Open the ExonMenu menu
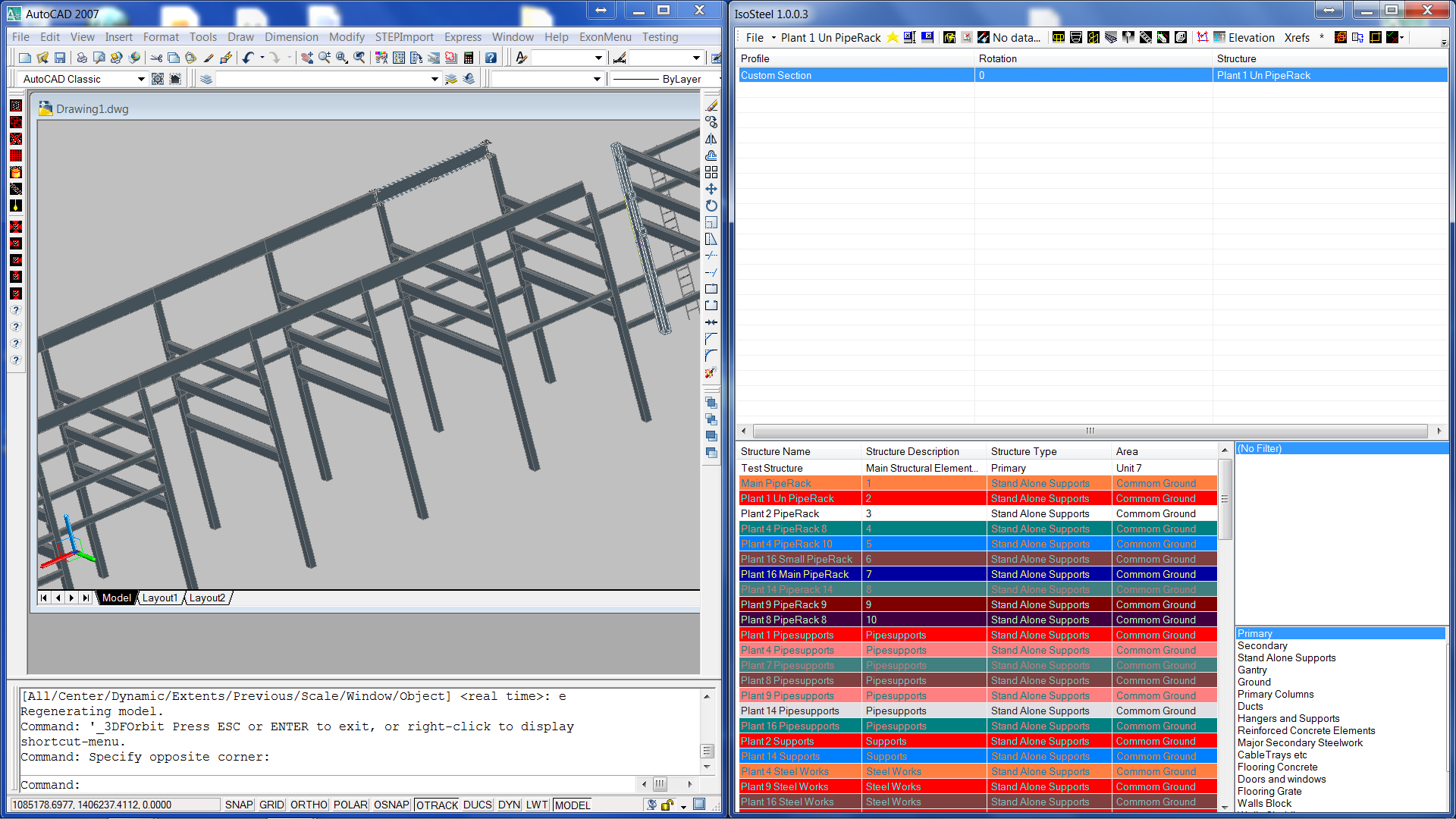Image resolution: width=1456 pixels, height=819 pixels. (605, 37)
